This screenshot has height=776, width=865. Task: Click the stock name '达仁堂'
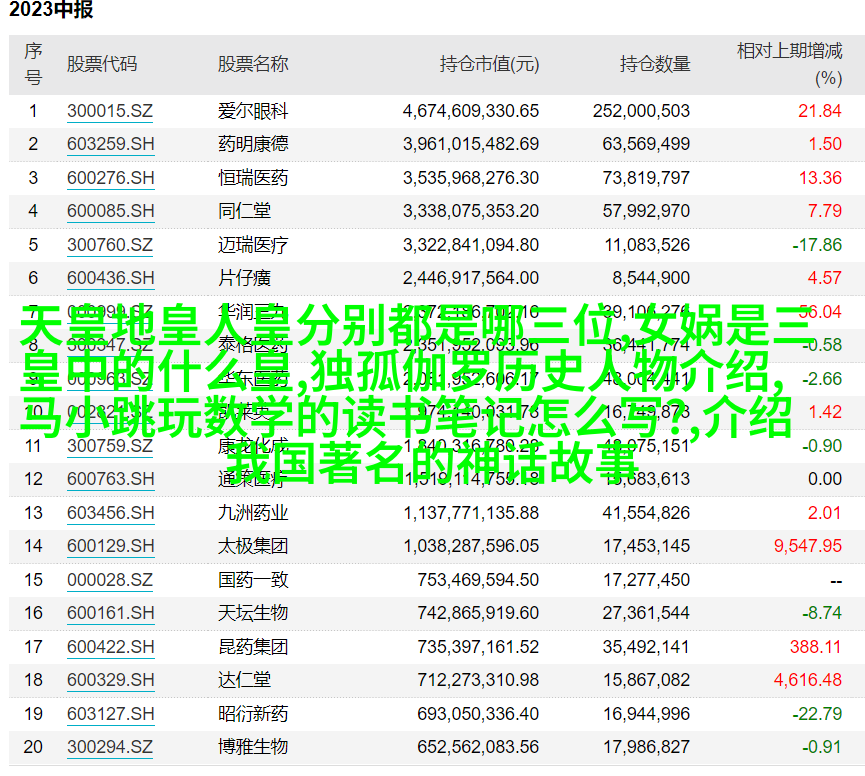pos(244,680)
